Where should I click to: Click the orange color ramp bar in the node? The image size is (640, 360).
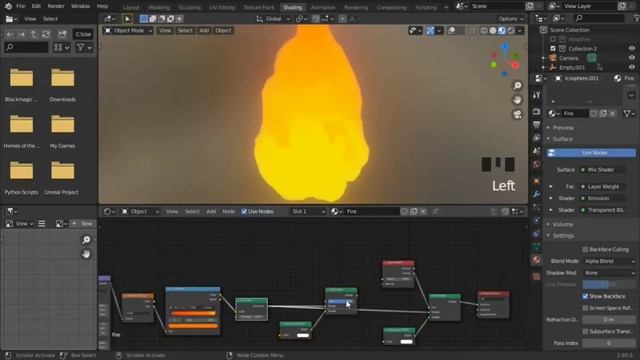point(193,313)
